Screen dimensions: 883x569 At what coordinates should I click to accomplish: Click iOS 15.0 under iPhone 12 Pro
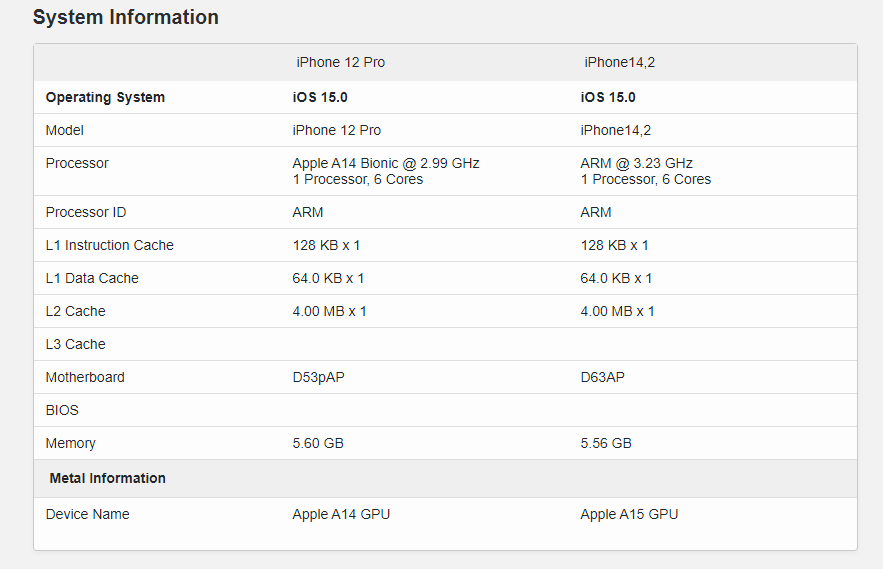(320, 97)
